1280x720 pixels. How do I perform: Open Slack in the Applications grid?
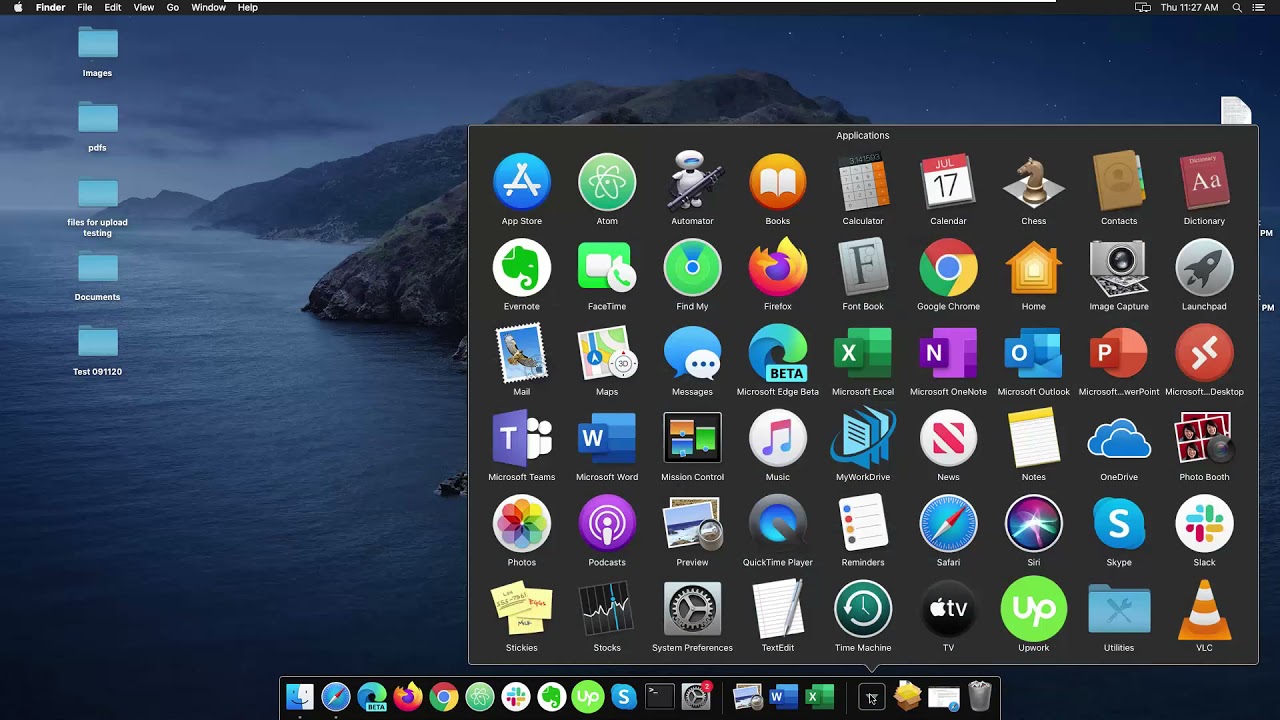tap(1204, 524)
